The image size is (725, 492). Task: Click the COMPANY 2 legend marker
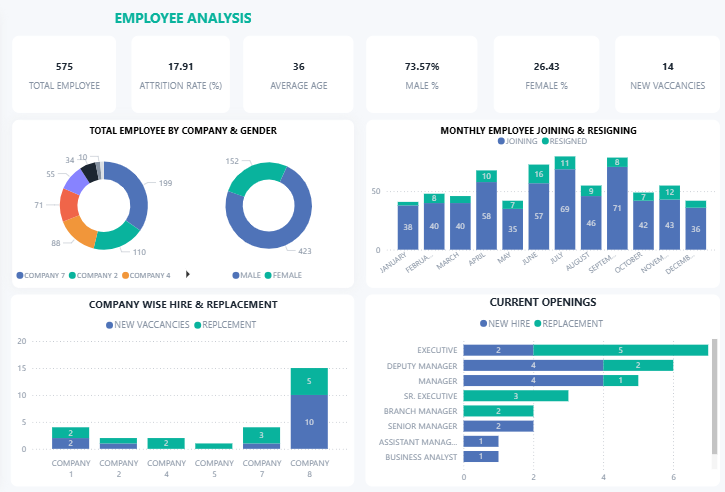coord(72,275)
